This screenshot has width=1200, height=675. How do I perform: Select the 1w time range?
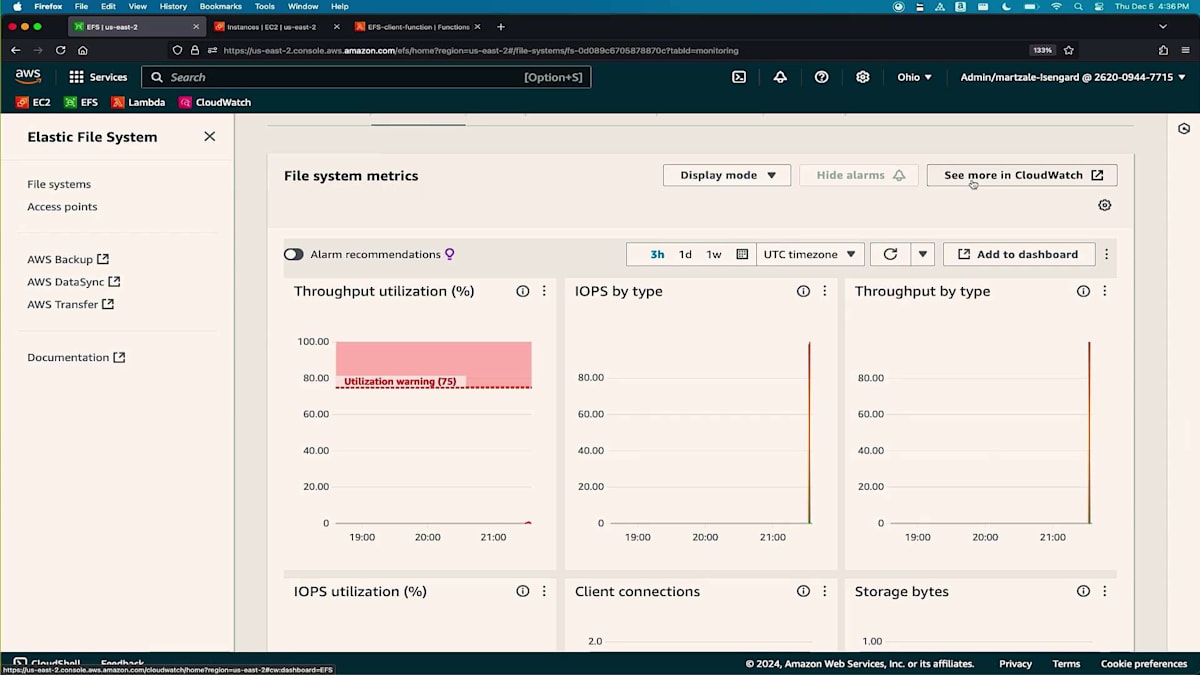[x=714, y=254]
